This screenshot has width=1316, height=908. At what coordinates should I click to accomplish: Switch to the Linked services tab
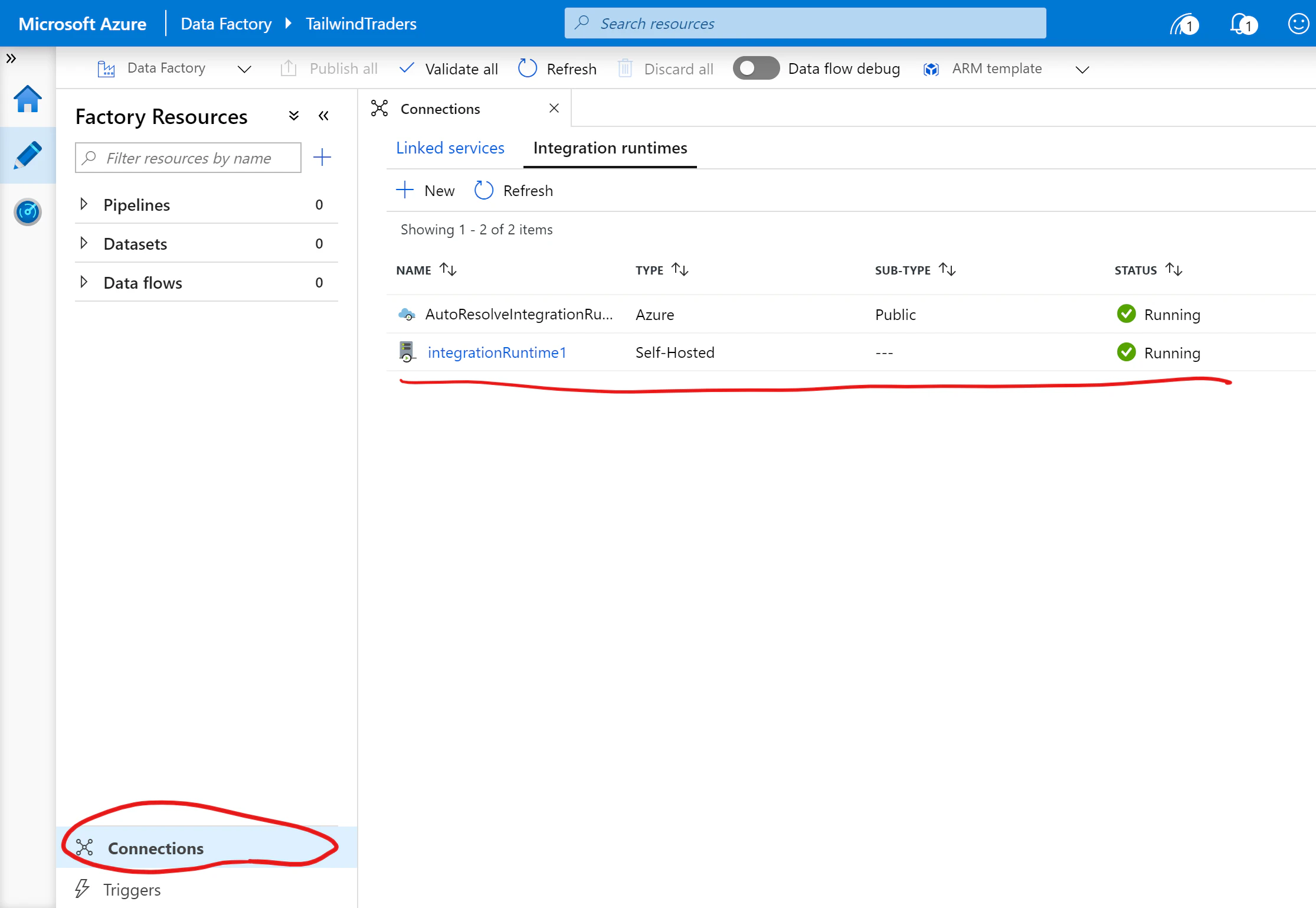[x=450, y=148]
